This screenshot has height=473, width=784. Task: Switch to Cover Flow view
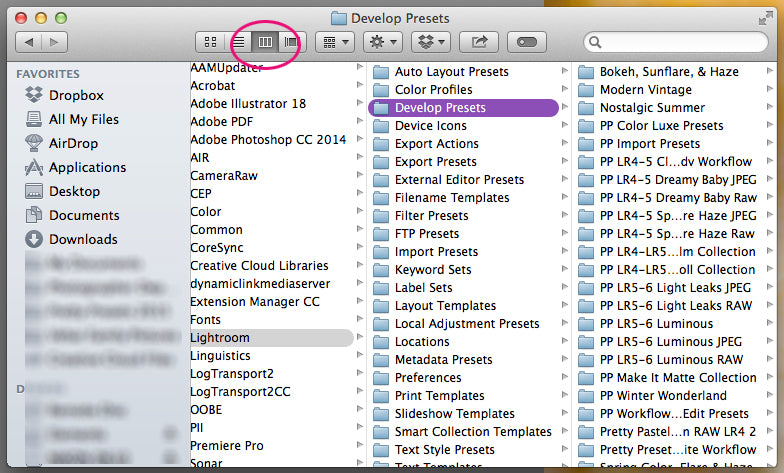[291, 42]
